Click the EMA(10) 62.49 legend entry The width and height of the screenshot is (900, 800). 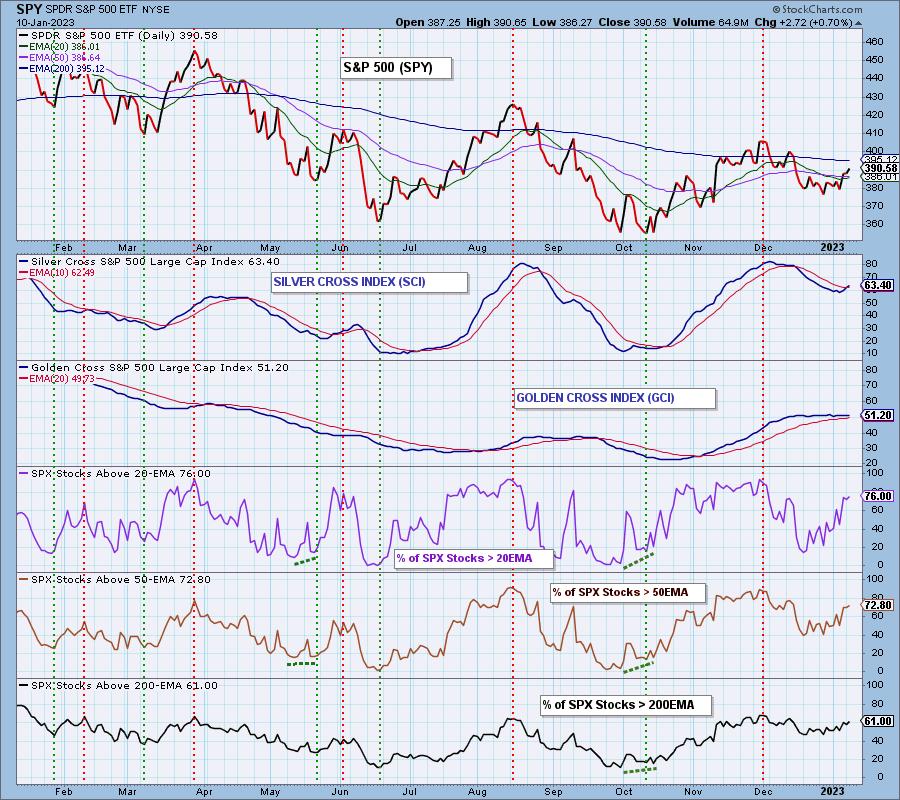57,273
